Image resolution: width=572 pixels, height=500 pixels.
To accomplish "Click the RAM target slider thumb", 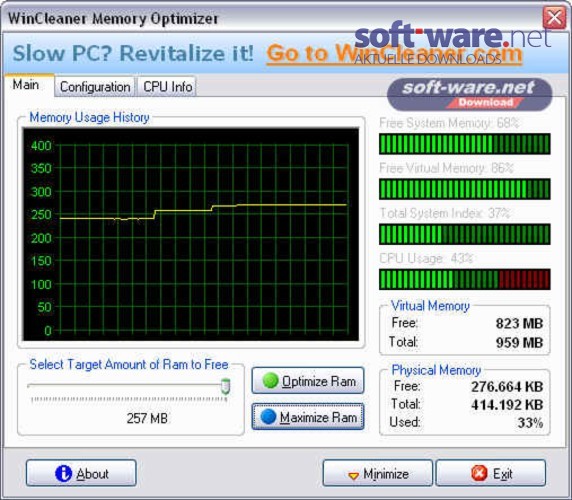I will 225,386.
